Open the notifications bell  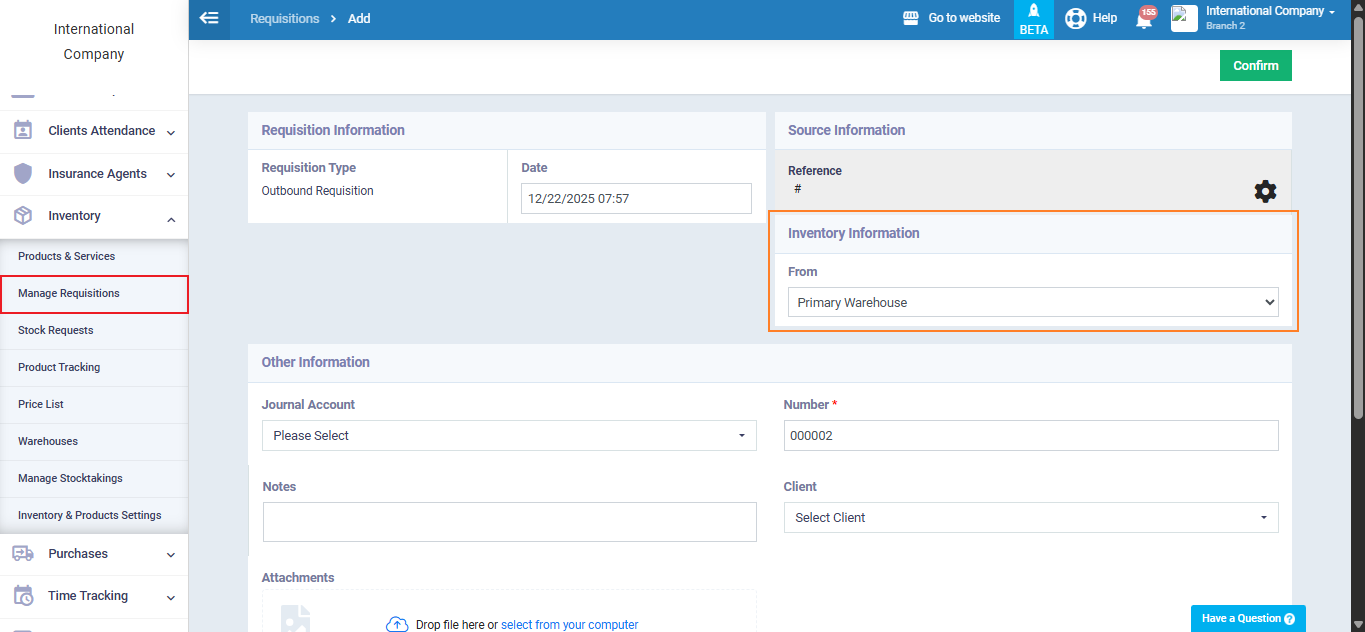tap(1144, 19)
